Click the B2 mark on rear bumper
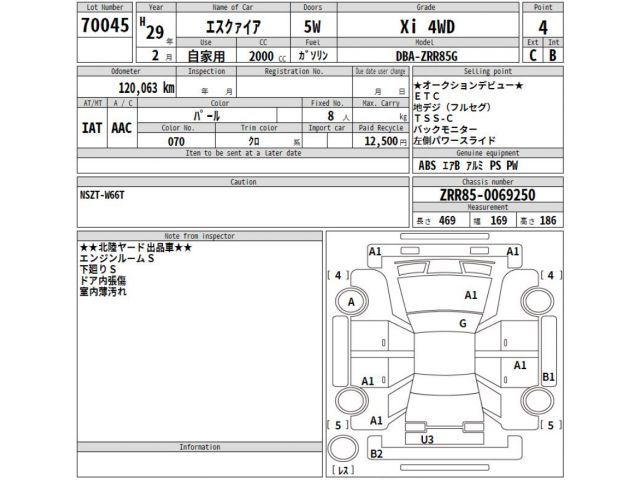The width and height of the screenshot is (640, 480). pyautogui.click(x=376, y=454)
